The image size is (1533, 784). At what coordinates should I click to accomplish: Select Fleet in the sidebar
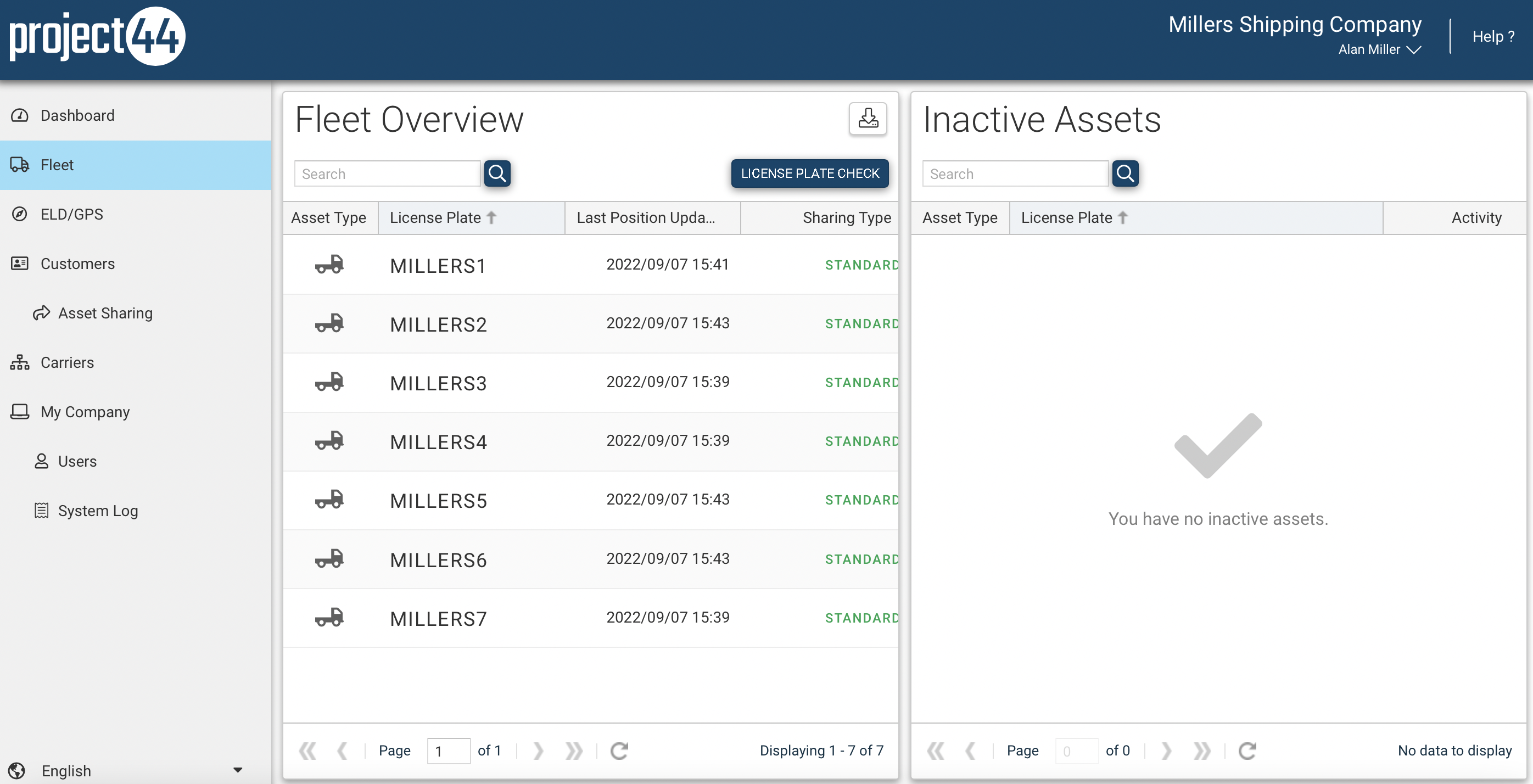[x=136, y=165]
